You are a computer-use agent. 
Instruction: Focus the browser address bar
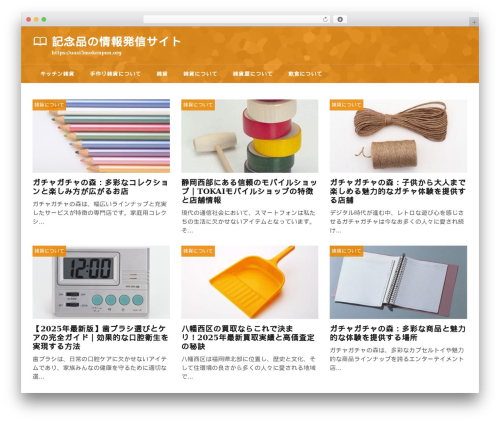click(x=237, y=19)
